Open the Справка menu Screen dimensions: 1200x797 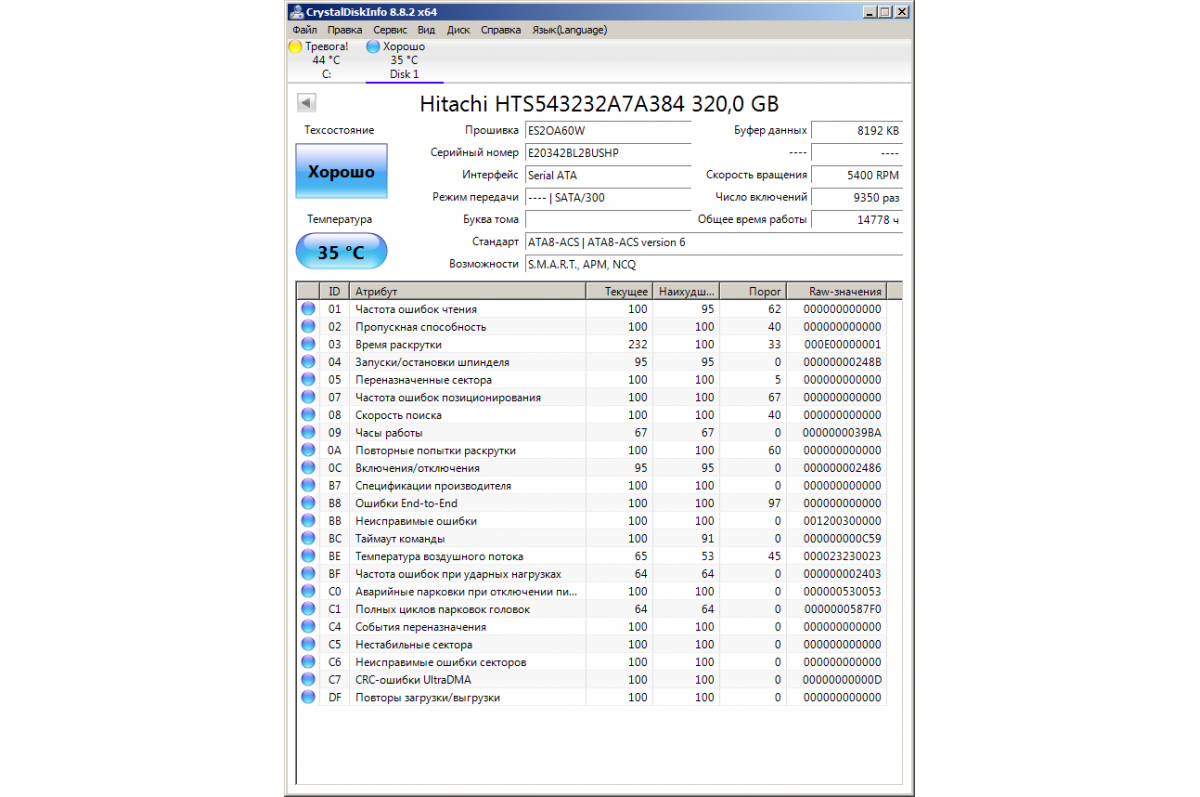[501, 30]
